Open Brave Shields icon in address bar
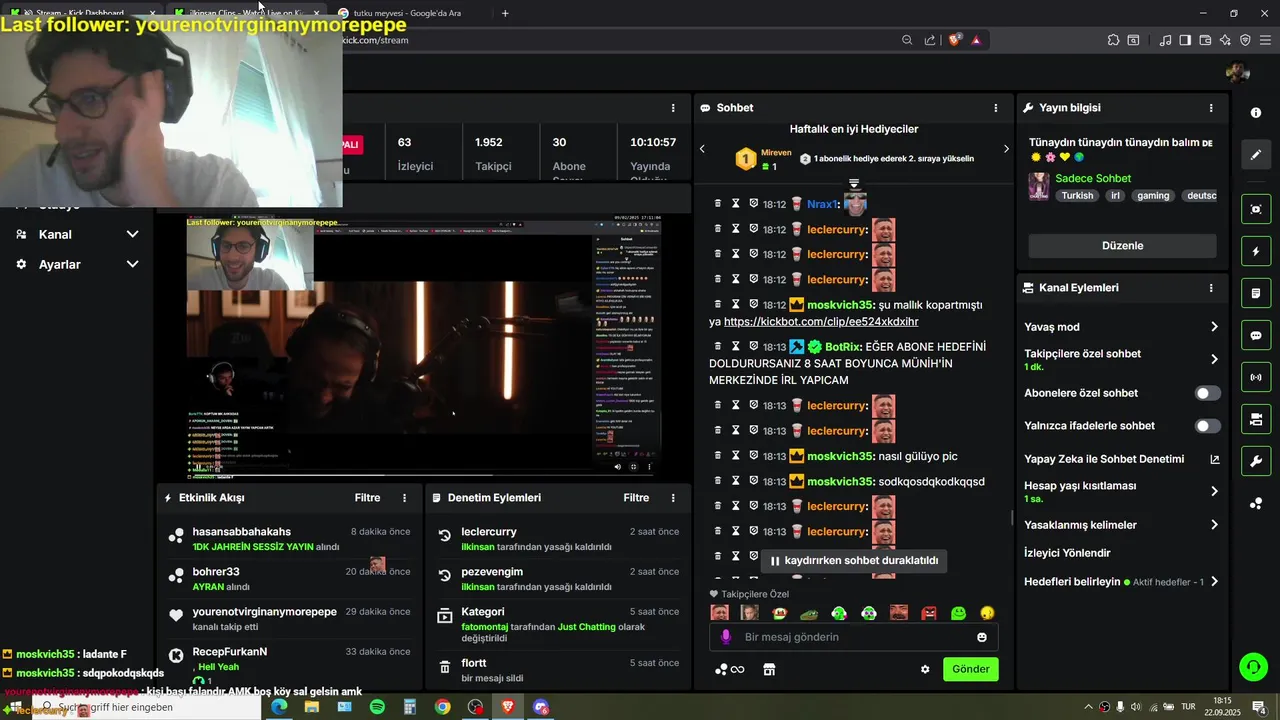 (x=955, y=40)
